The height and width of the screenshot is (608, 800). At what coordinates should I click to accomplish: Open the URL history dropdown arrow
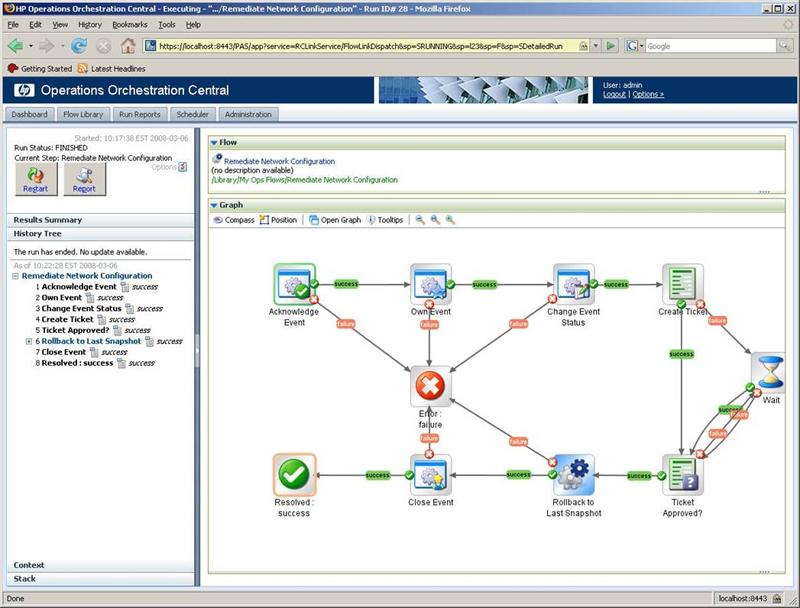tap(595, 46)
